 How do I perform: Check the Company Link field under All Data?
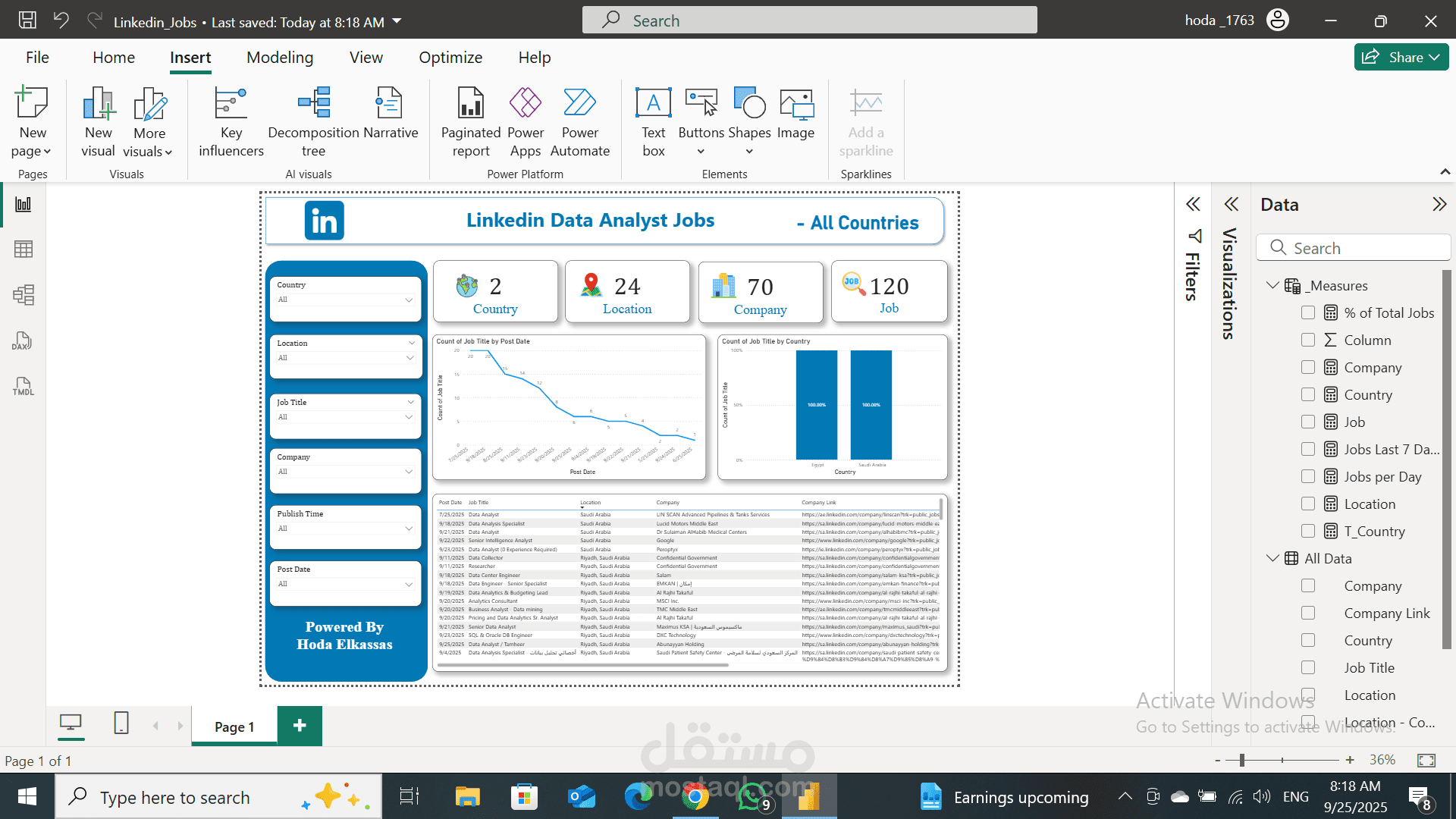[1307, 613]
